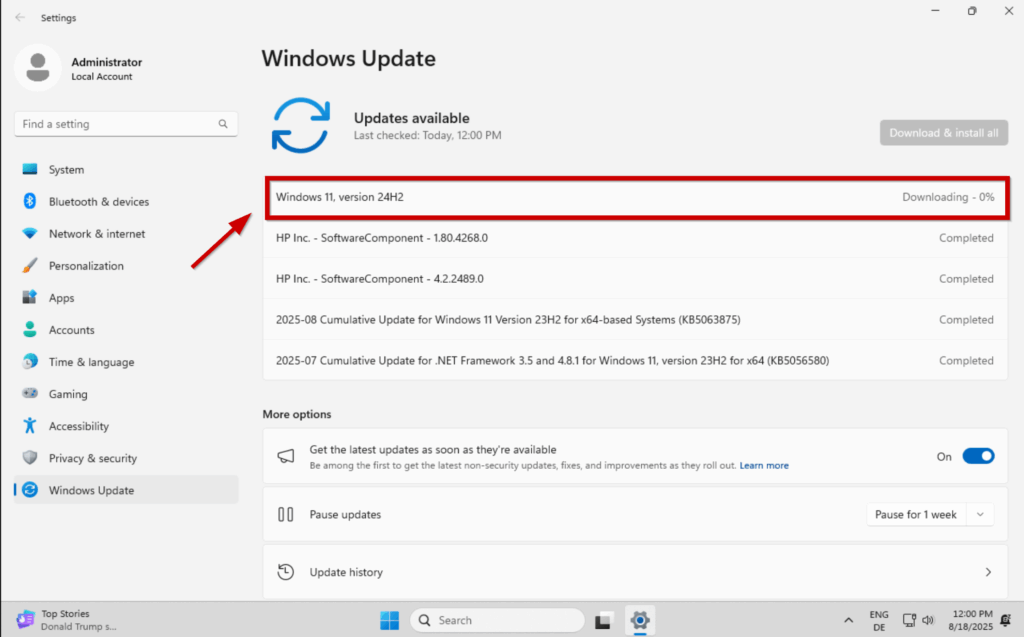Click the System icon in sidebar

[x=30, y=170]
